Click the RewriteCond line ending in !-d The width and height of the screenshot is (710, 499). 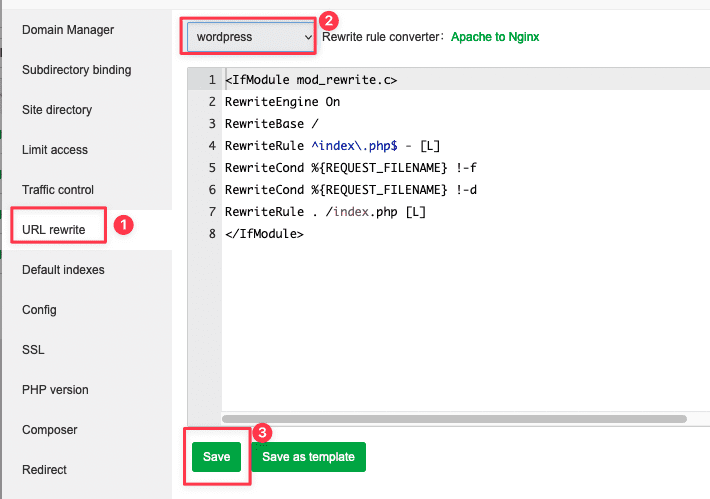point(351,190)
